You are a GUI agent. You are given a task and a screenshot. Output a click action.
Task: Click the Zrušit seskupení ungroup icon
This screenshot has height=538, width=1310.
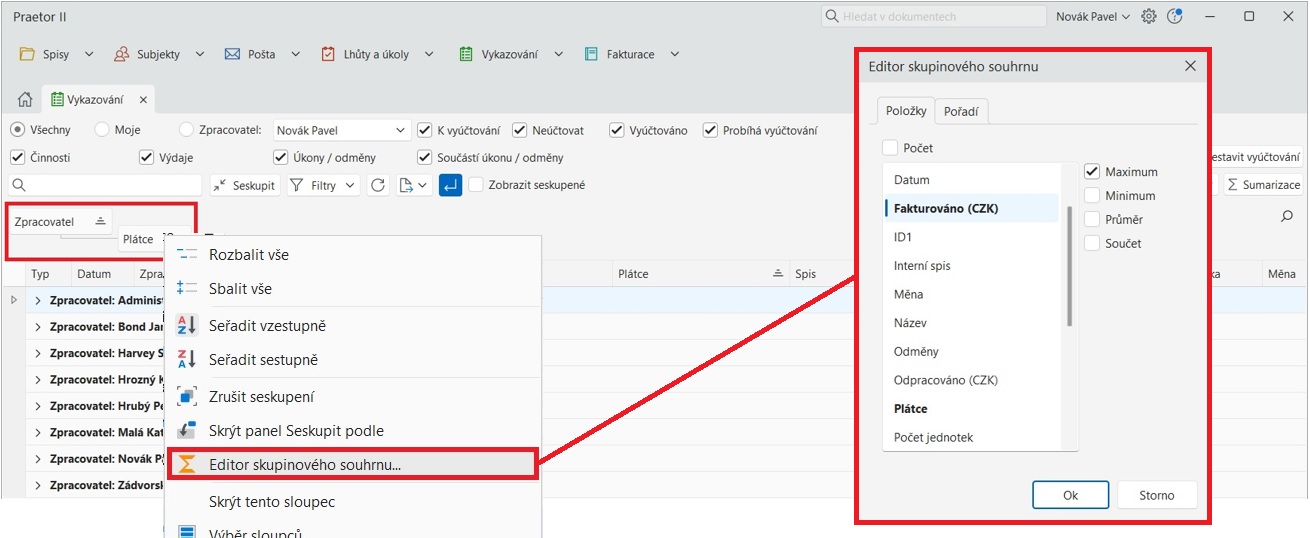coord(187,397)
